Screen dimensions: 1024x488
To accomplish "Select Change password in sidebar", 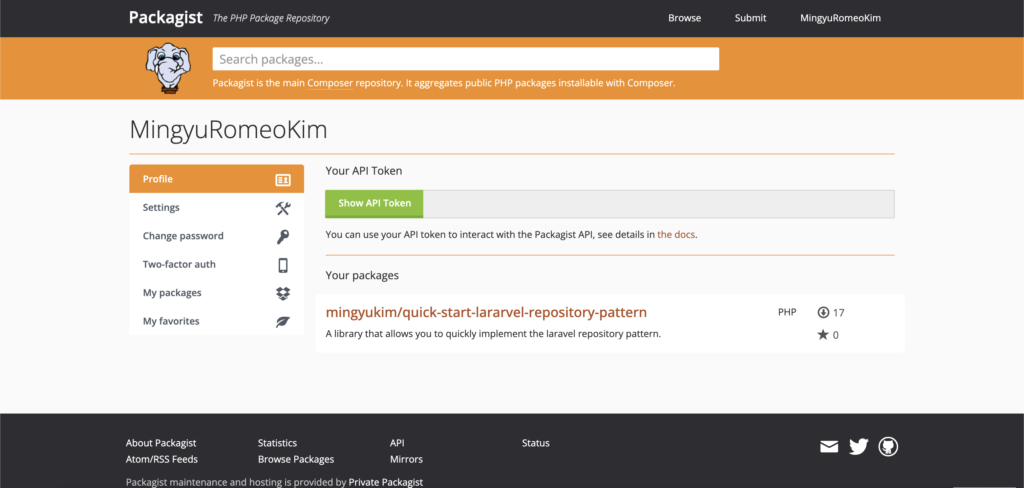I will [217, 236].
